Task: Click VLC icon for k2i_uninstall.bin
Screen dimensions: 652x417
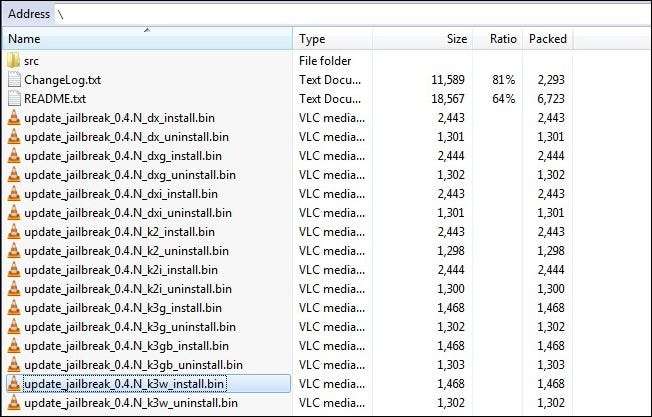Action: point(14,289)
